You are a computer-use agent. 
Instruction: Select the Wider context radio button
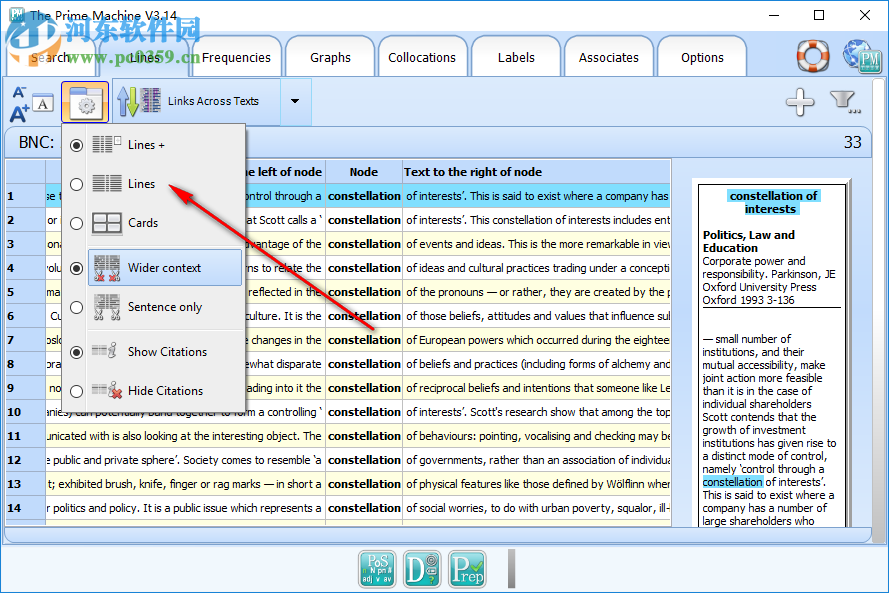tap(77, 268)
